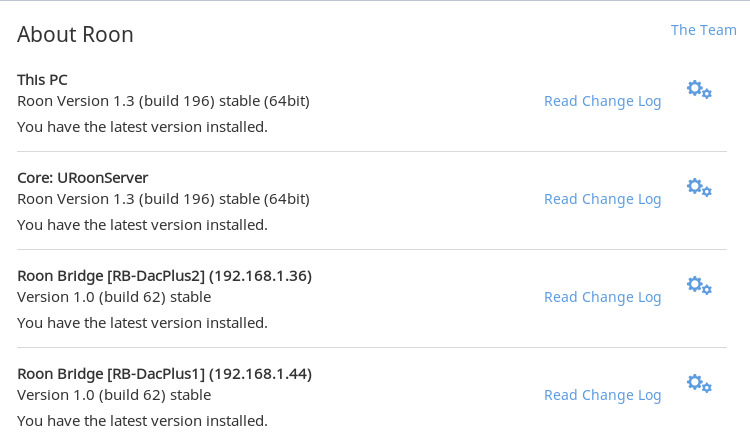The image size is (750, 439).
Task: View Read Change Log for RB-DacPlus2 bridge
Action: pyautogui.click(x=603, y=297)
